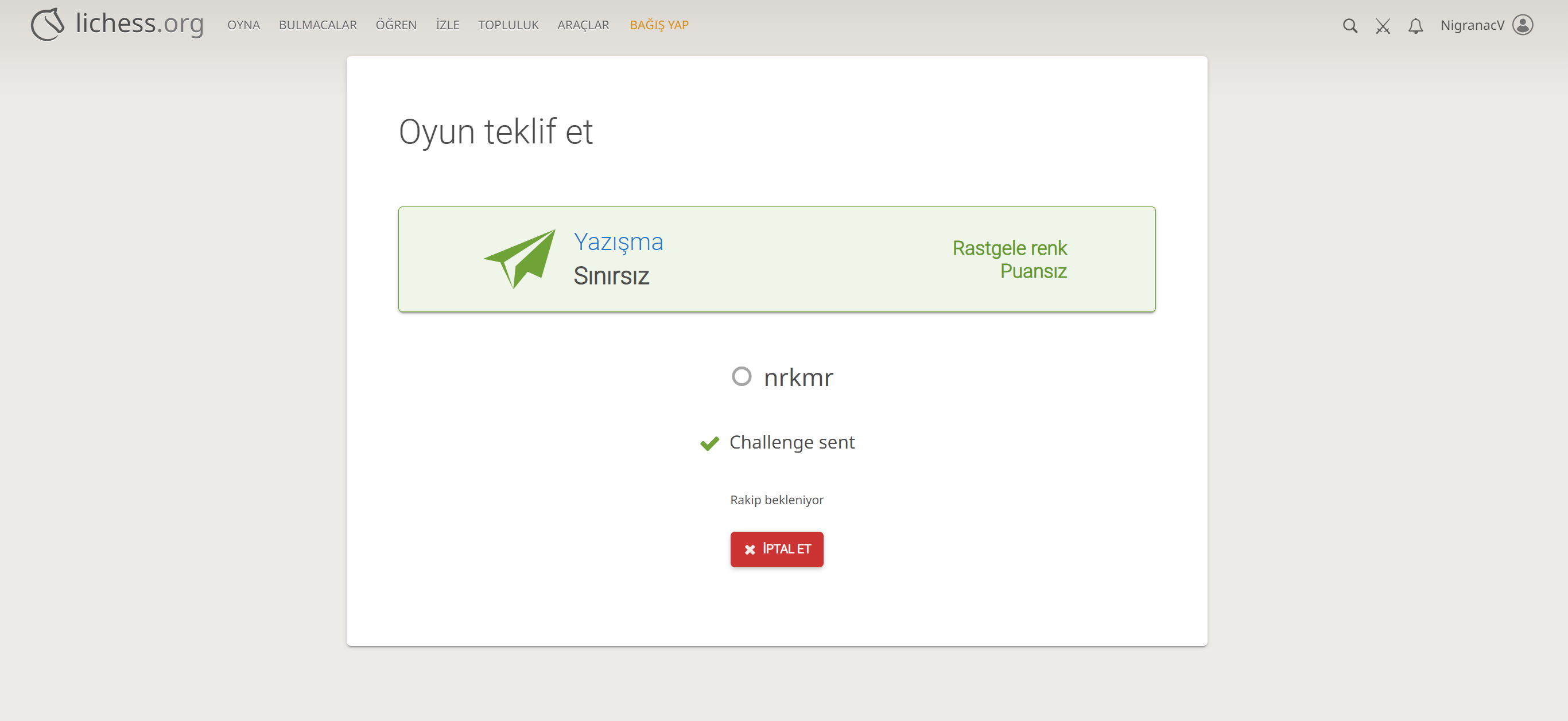The image size is (1568, 721).
Task: Open the ARAÇLAR menu
Action: [583, 25]
